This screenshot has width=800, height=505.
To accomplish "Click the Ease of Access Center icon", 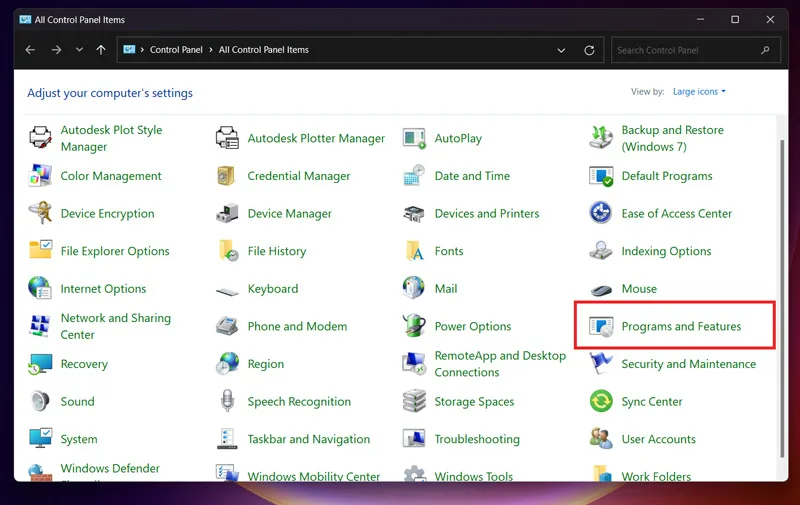I will (601, 213).
